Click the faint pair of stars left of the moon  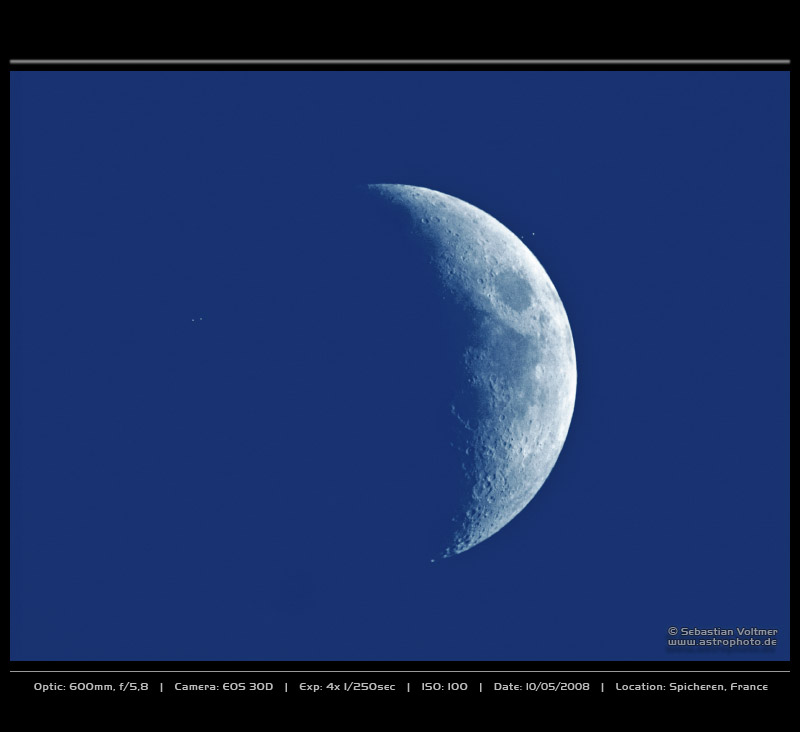tap(196, 319)
